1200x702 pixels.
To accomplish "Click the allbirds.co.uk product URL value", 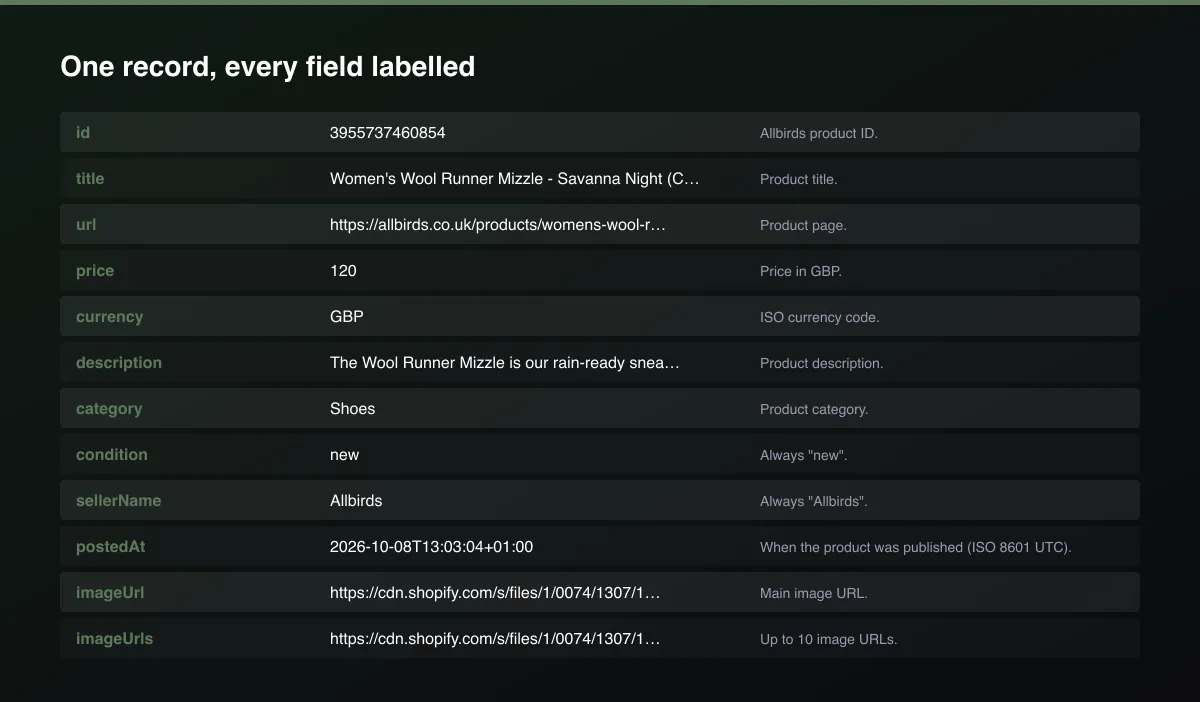I will pyautogui.click(x=498, y=224).
